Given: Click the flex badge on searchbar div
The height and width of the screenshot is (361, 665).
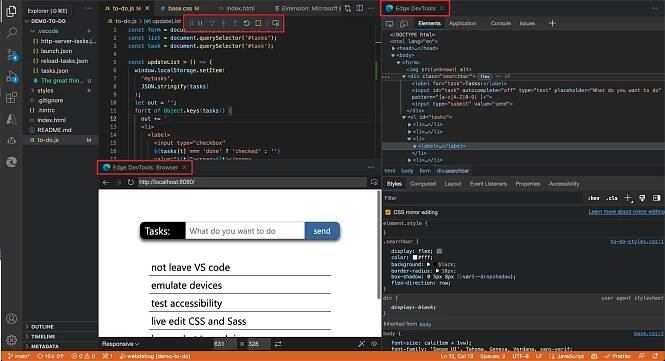Looking at the screenshot, I should (x=485, y=77).
